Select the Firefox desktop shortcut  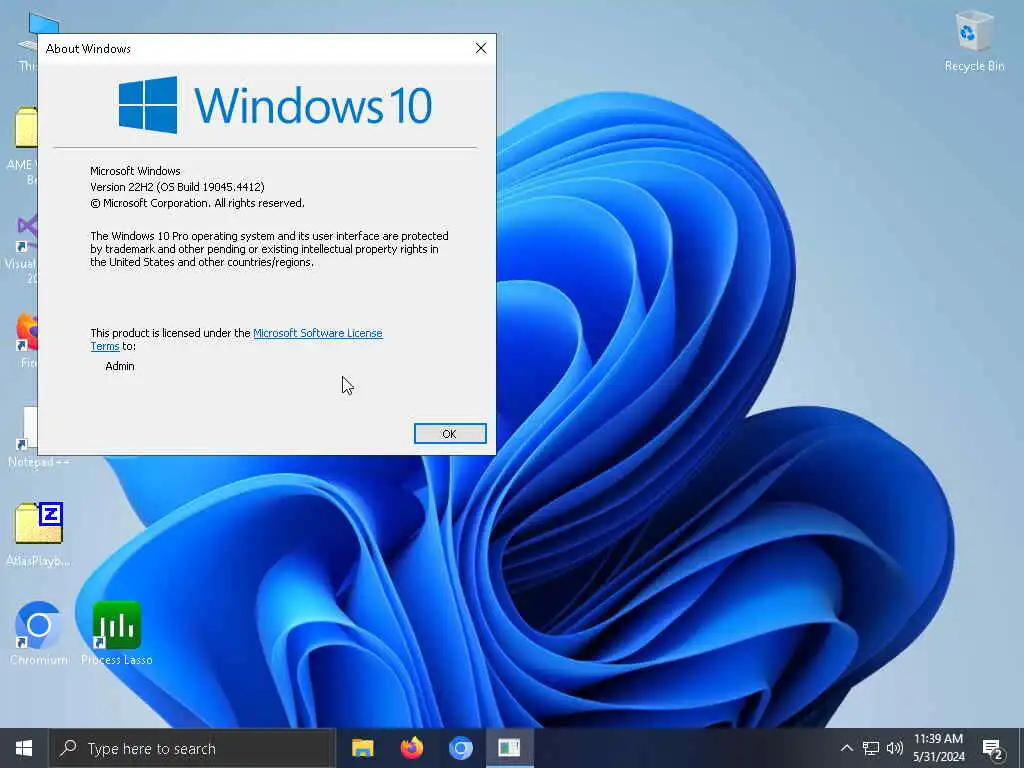[x=26, y=341]
